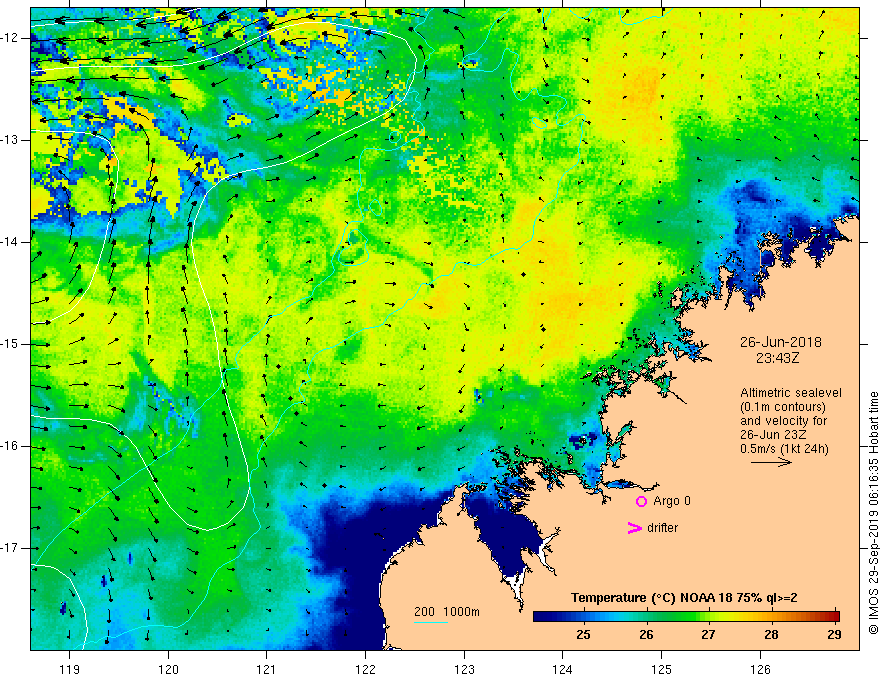Click longitude axis label 124
This screenshot has width=880, height=680.
coord(563,669)
